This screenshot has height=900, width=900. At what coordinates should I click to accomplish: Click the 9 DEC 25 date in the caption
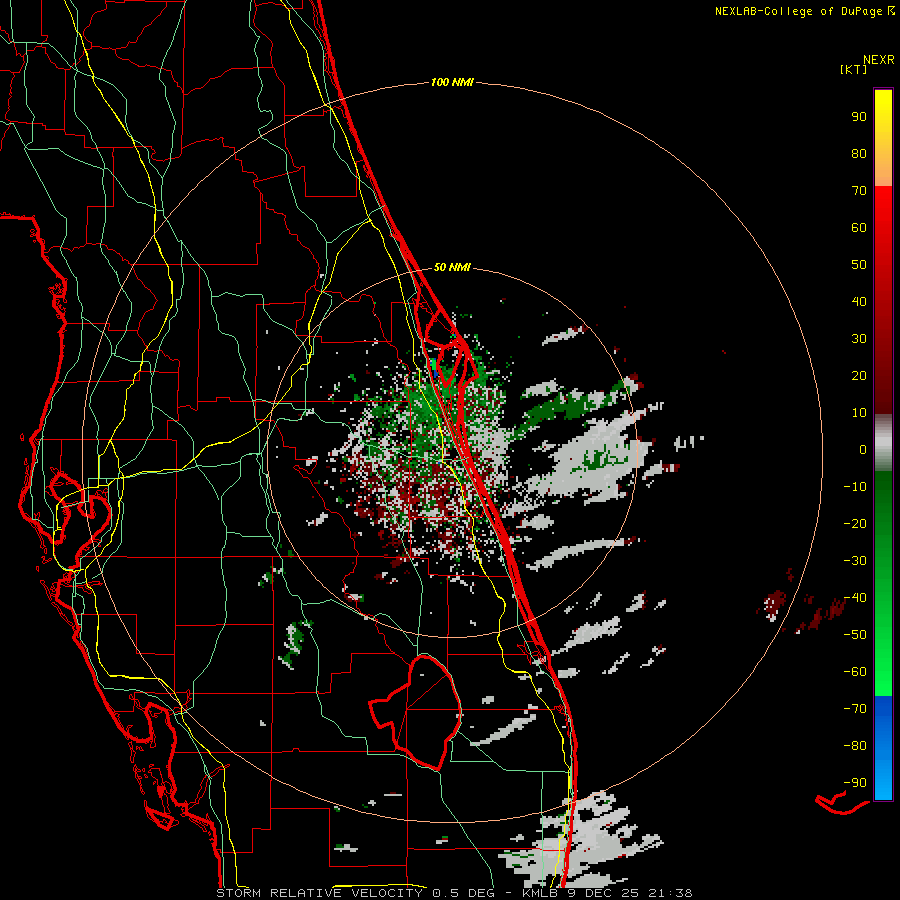pyautogui.click(x=603, y=893)
